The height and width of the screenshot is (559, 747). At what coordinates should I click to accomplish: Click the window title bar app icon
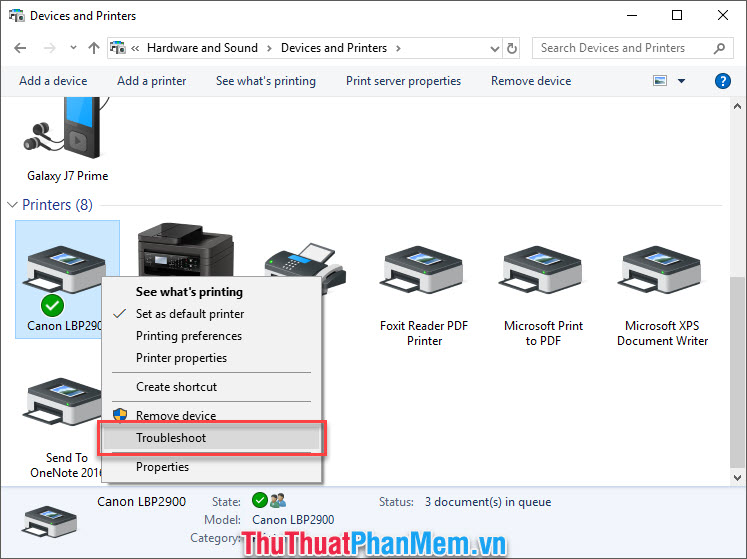click(17, 16)
